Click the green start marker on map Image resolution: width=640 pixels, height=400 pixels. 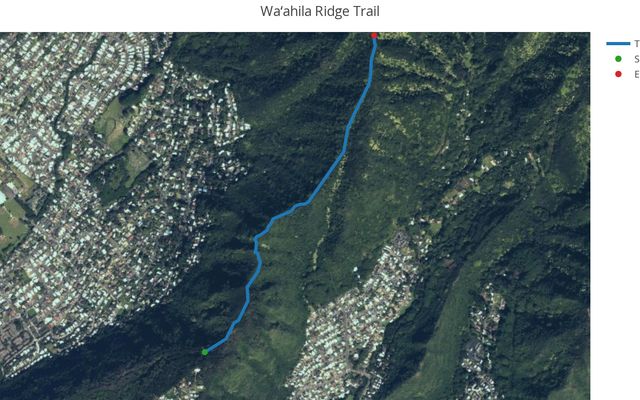(x=205, y=352)
